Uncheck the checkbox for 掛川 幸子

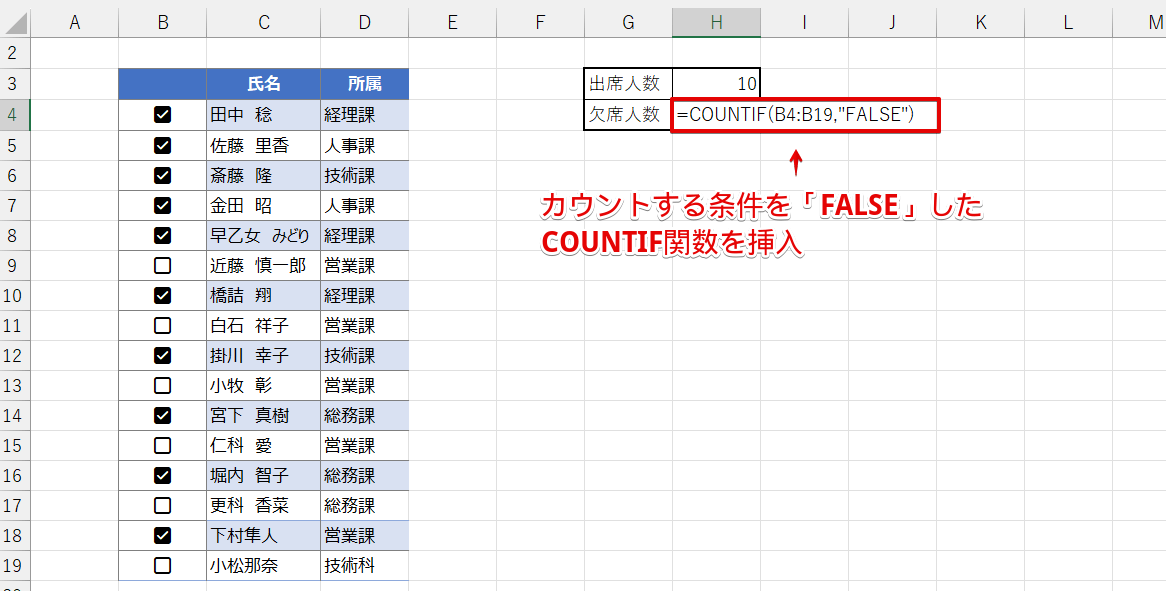162,355
